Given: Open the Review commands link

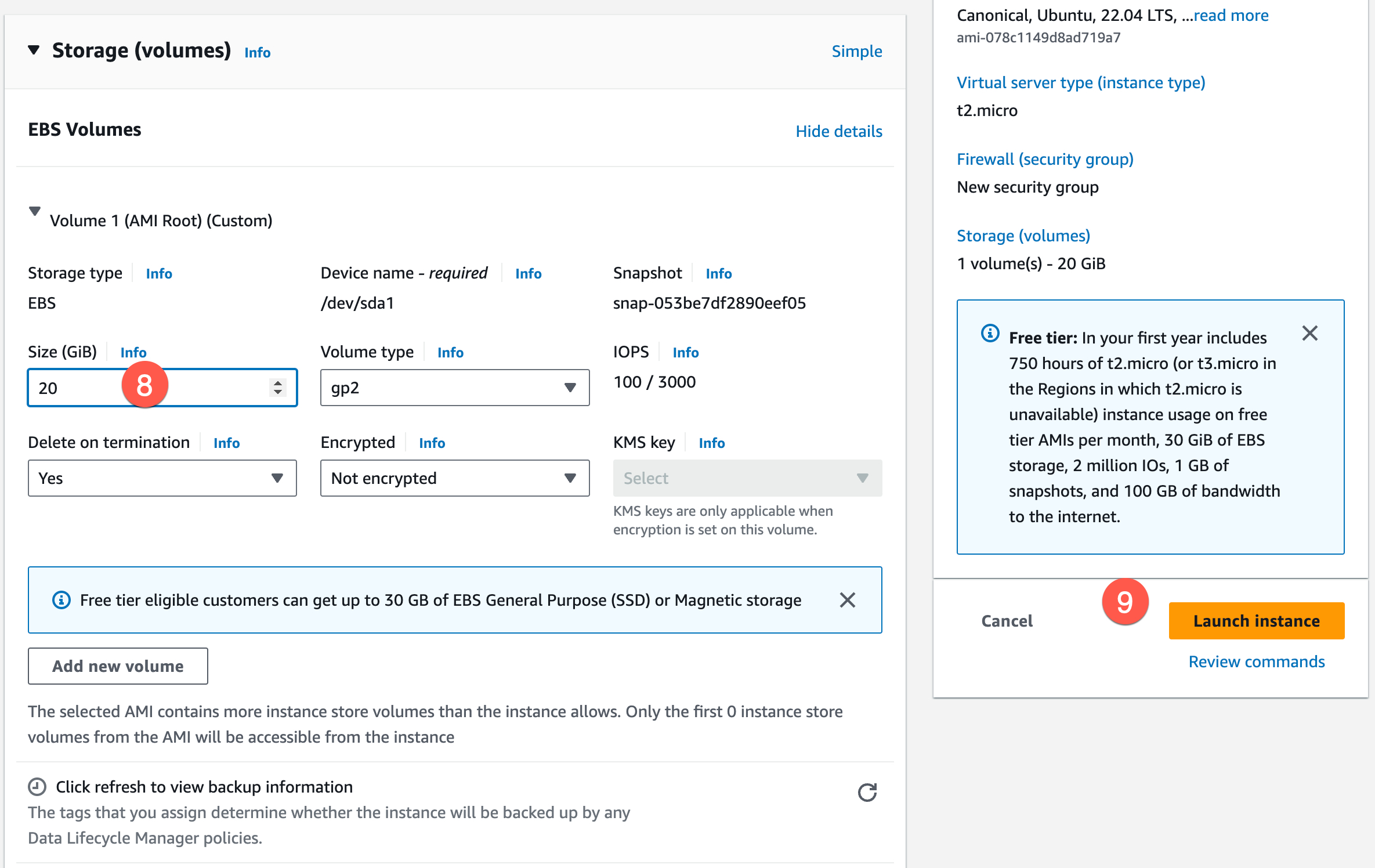Looking at the screenshot, I should [x=1256, y=661].
